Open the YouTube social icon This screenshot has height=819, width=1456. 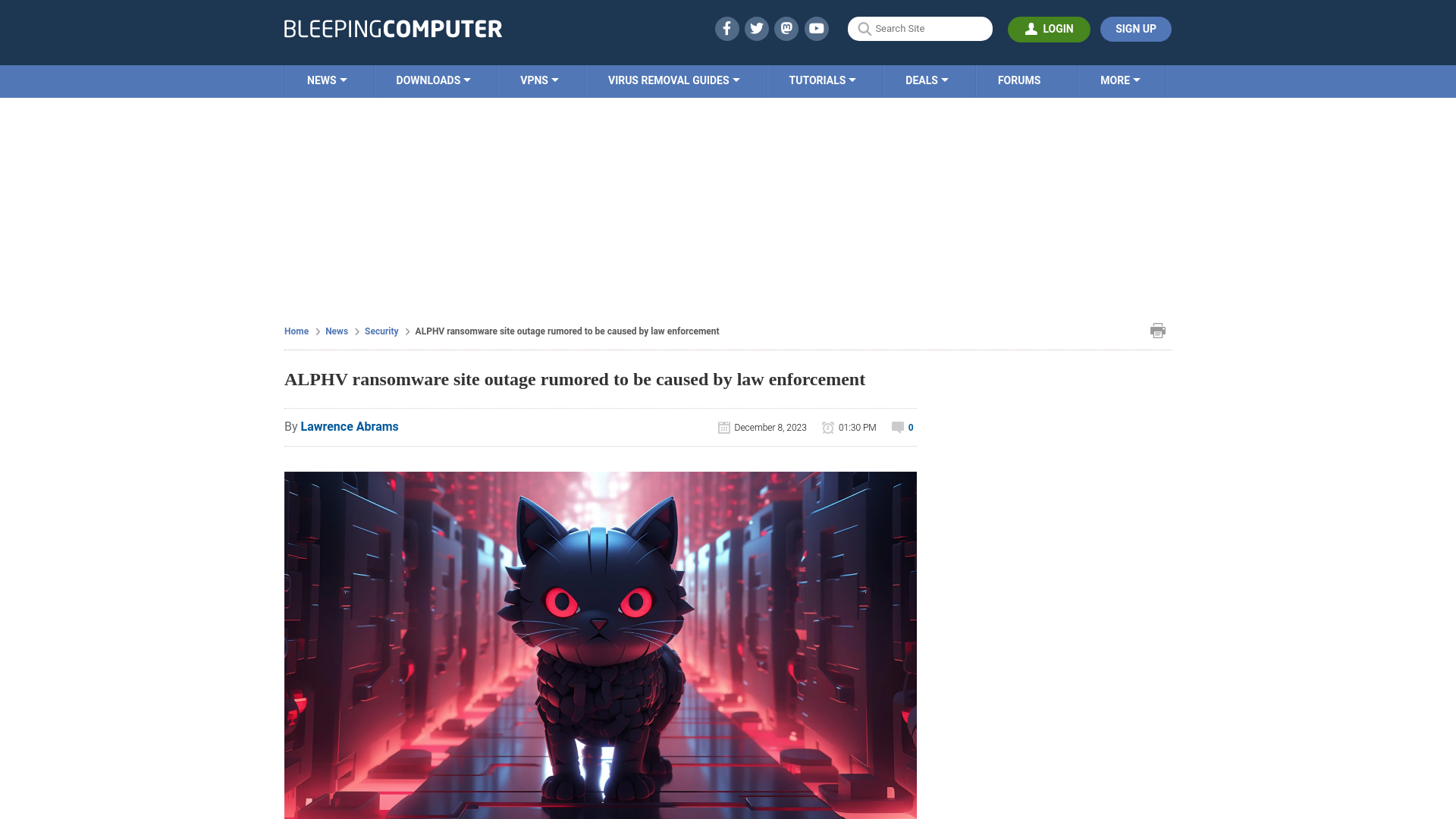pos(817,28)
